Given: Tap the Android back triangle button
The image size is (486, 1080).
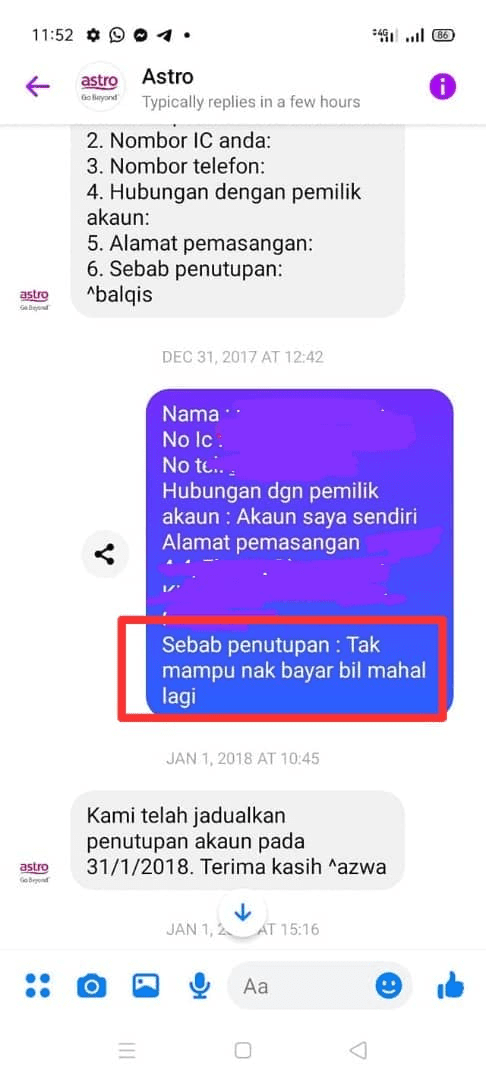Looking at the screenshot, I should [x=358, y=1050].
